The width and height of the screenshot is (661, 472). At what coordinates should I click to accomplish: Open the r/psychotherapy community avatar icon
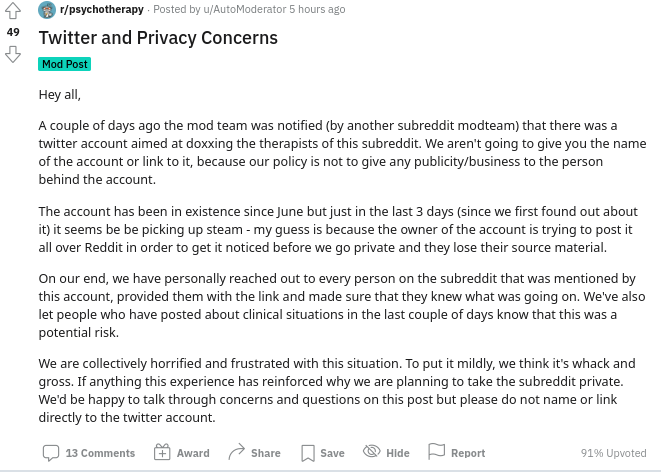(x=47, y=10)
